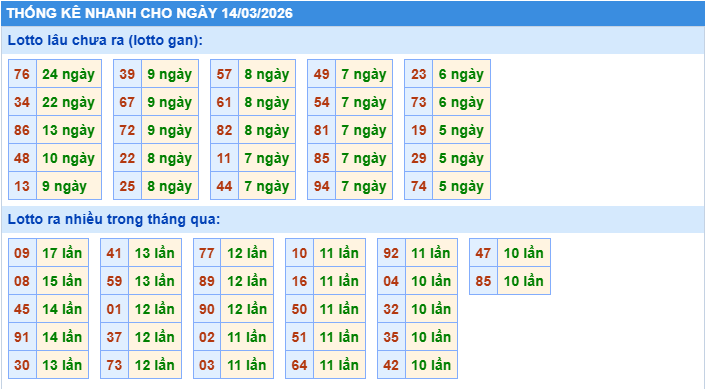Click the "11 lần" cell beside number 64
This screenshot has width=707, height=389.
pos(339,365)
